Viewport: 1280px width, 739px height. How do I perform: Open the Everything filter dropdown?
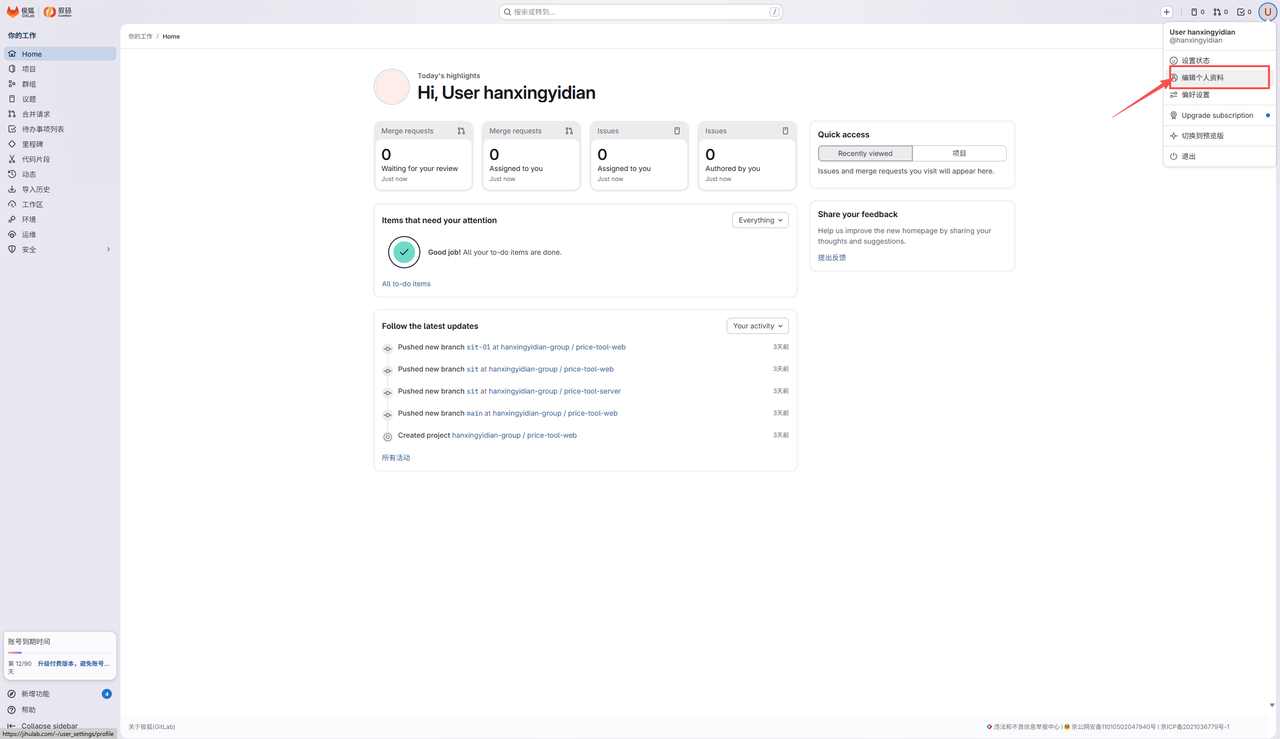point(760,220)
